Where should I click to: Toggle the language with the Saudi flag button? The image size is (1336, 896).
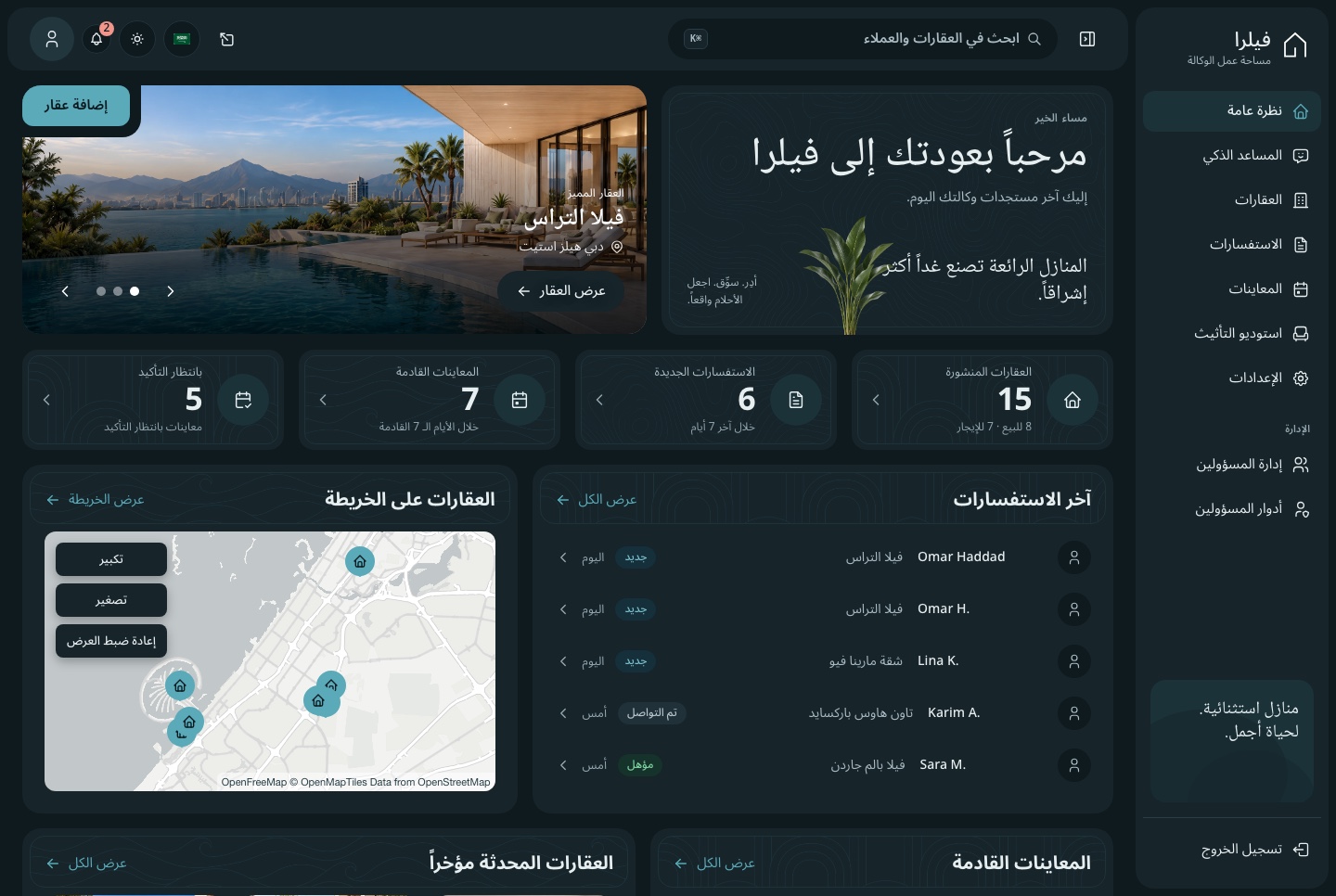[x=182, y=39]
